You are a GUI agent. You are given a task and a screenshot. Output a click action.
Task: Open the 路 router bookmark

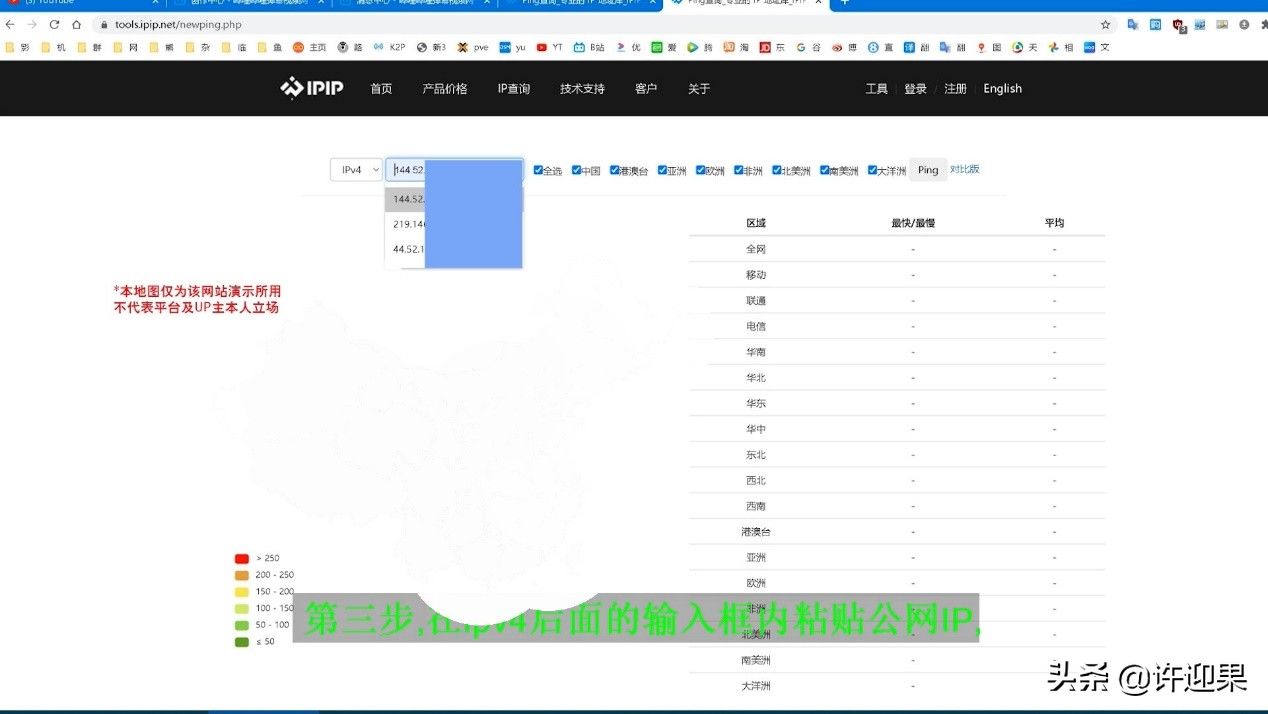[x=350, y=47]
